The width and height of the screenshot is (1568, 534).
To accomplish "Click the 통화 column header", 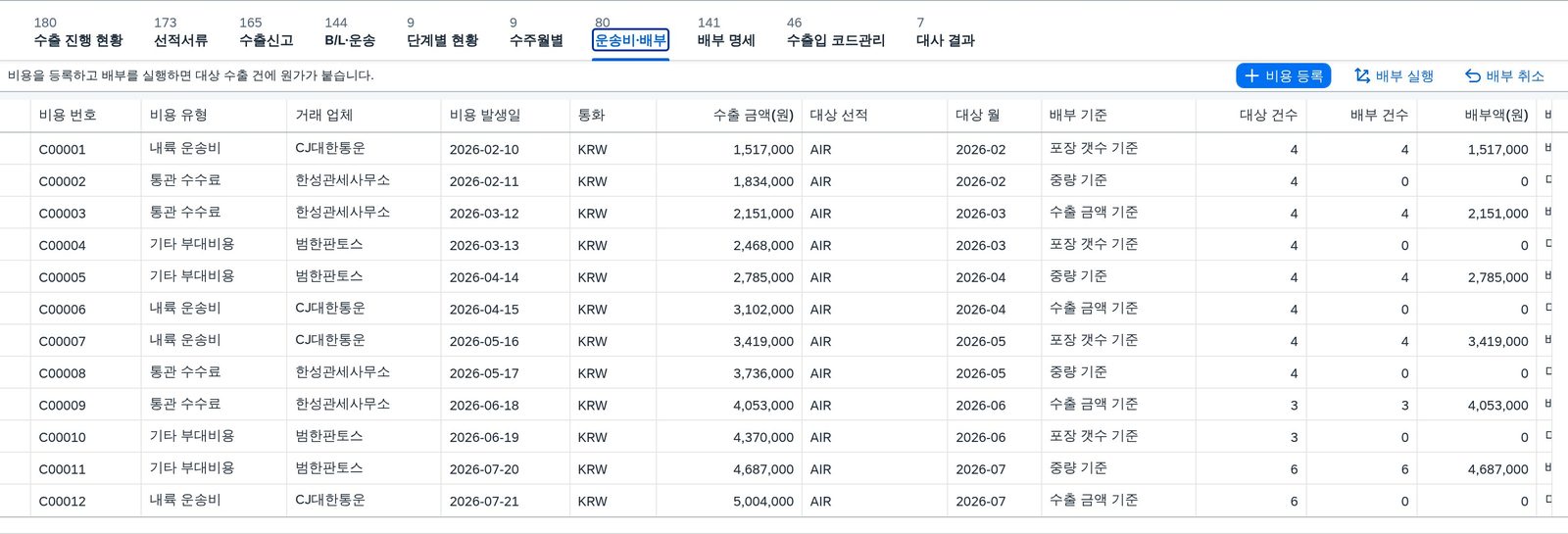I will (x=612, y=115).
